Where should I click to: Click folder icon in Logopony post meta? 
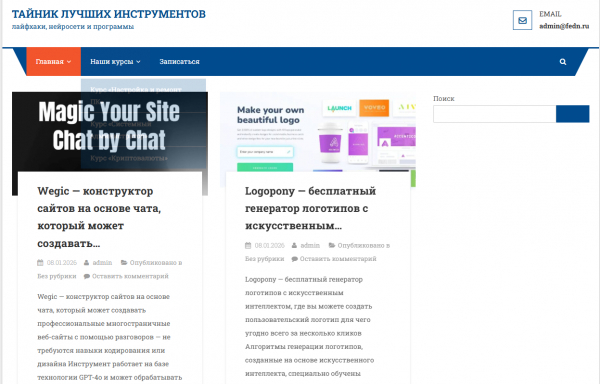click(332, 246)
